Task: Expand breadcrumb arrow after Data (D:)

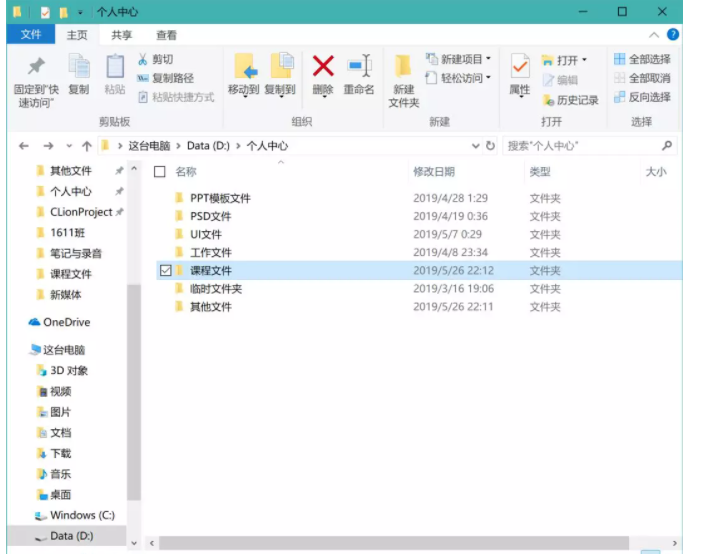Action: (x=238, y=146)
